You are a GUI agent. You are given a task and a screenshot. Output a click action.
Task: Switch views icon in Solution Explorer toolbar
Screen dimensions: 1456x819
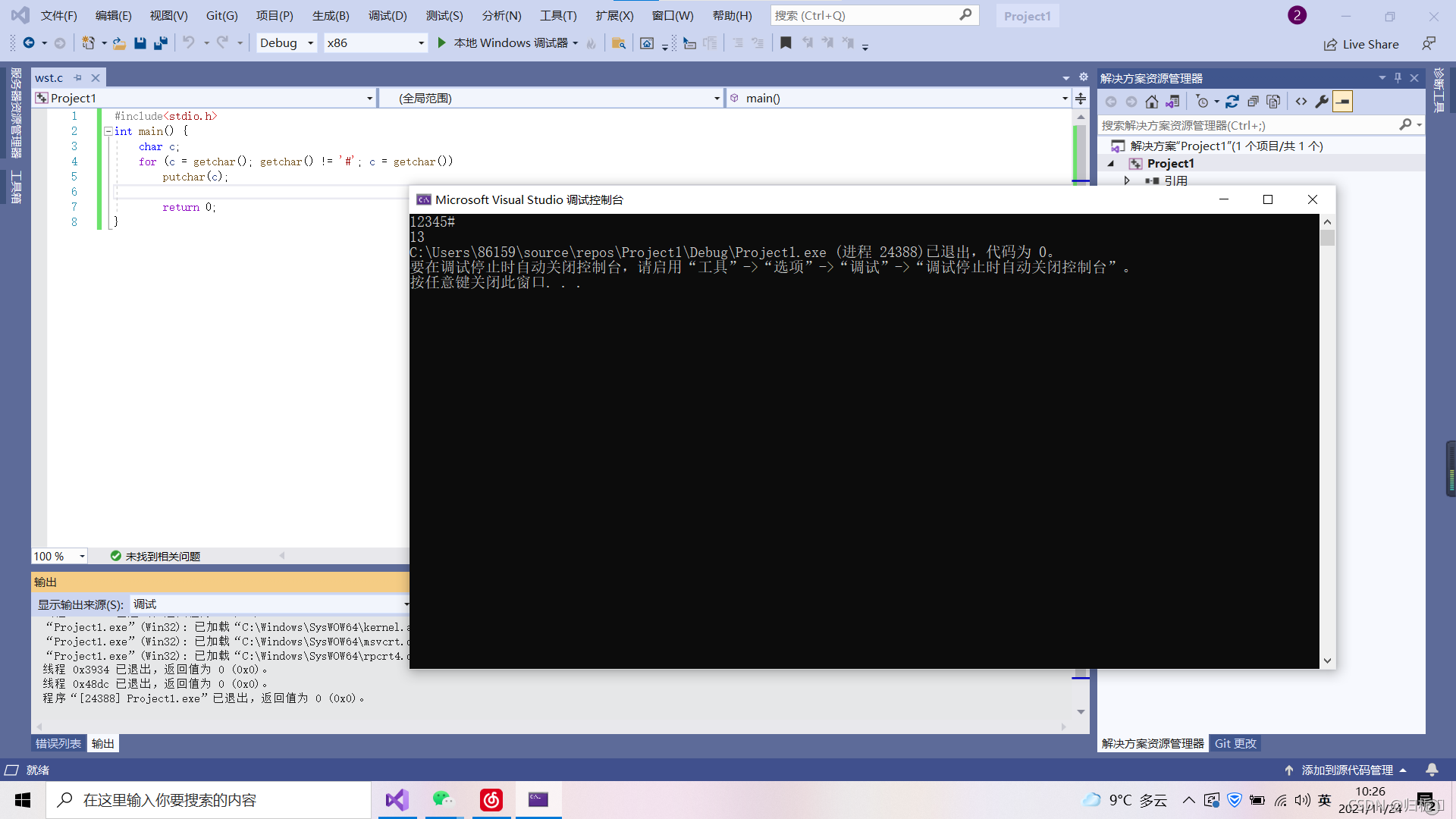click(x=1172, y=102)
